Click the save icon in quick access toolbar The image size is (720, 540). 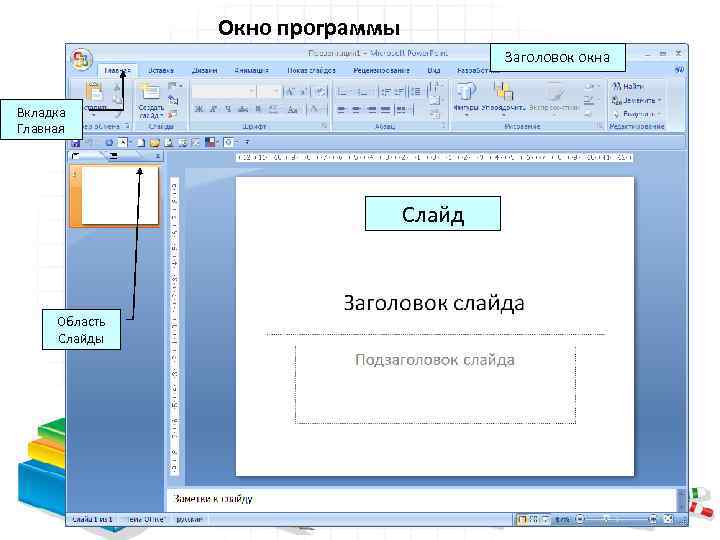click(x=76, y=143)
